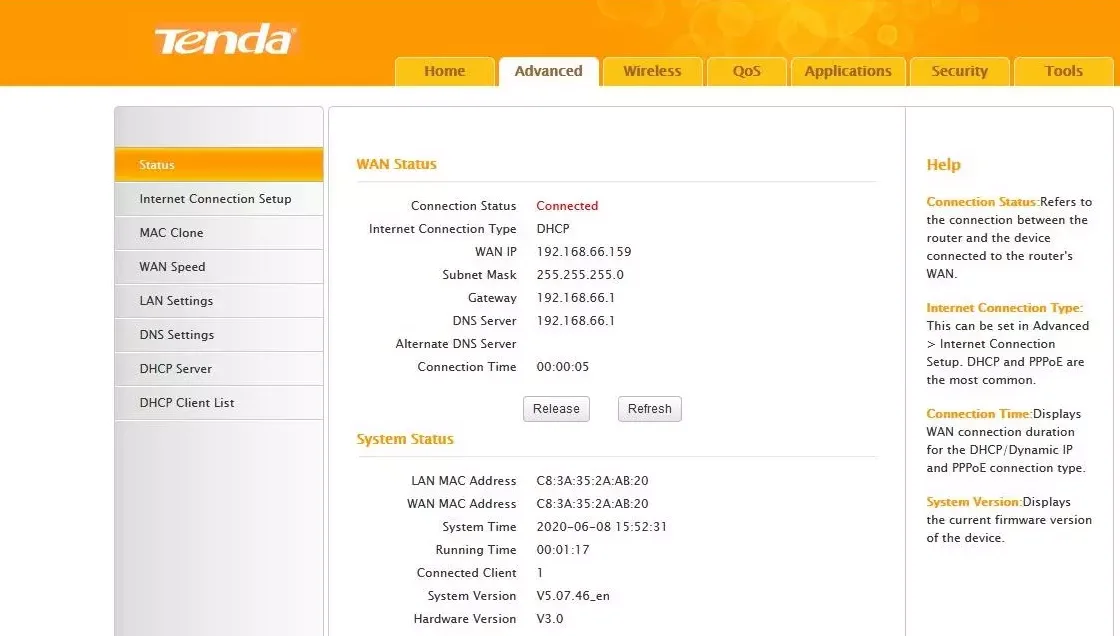View the DHCP Client List

pyautogui.click(x=187, y=403)
